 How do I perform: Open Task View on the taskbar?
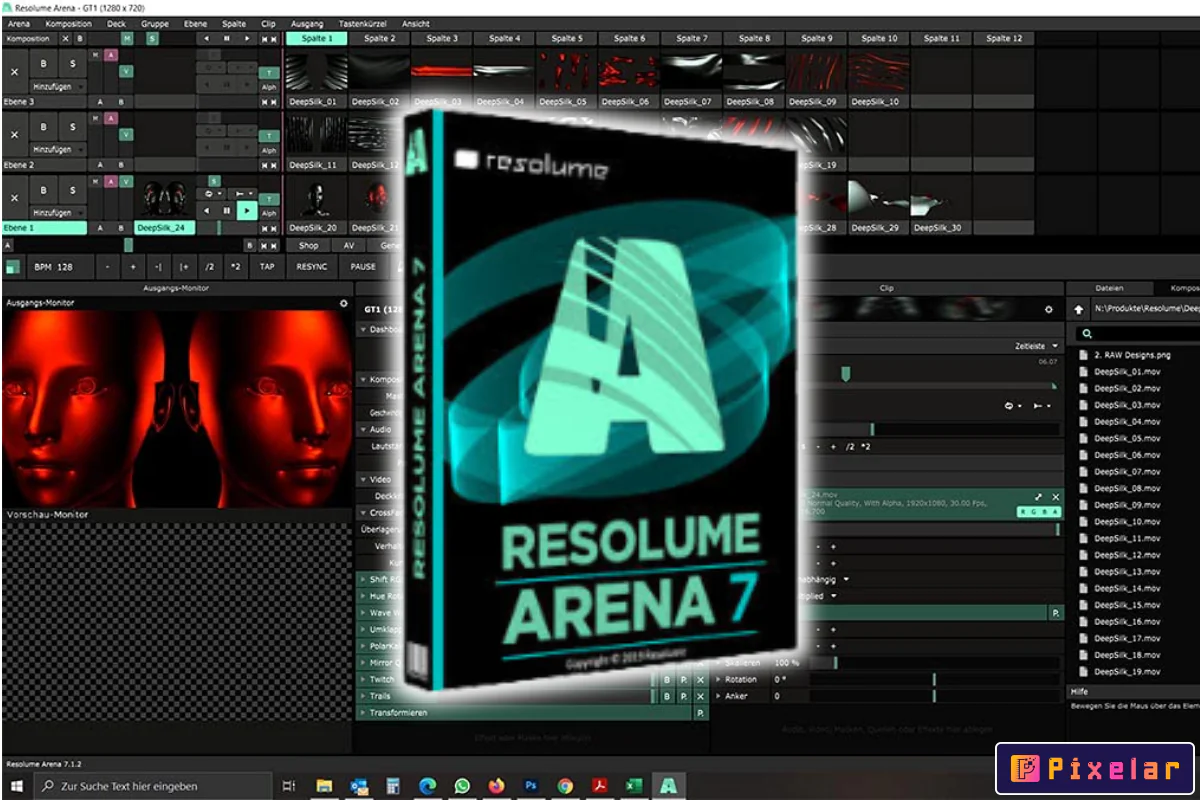coord(289,786)
